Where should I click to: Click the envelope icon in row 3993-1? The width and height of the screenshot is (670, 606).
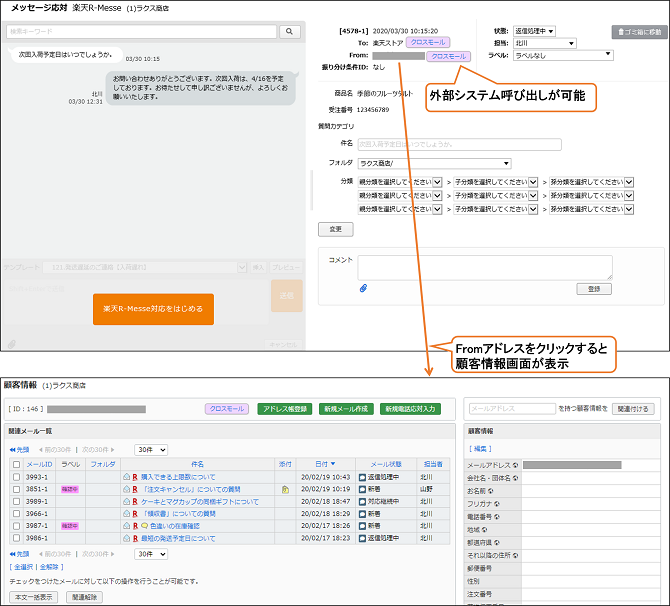[126, 477]
